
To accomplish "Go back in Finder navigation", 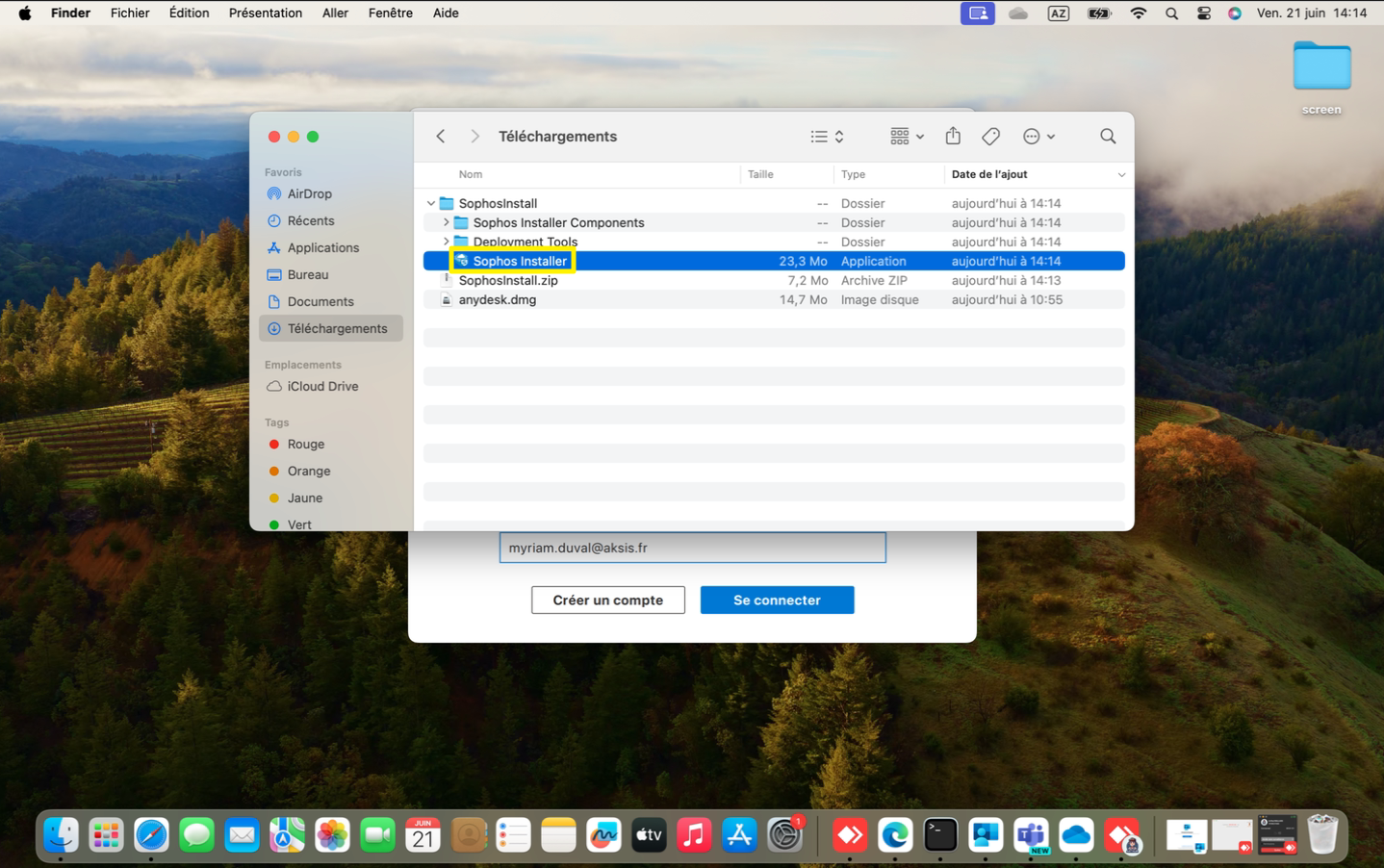I will click(441, 137).
